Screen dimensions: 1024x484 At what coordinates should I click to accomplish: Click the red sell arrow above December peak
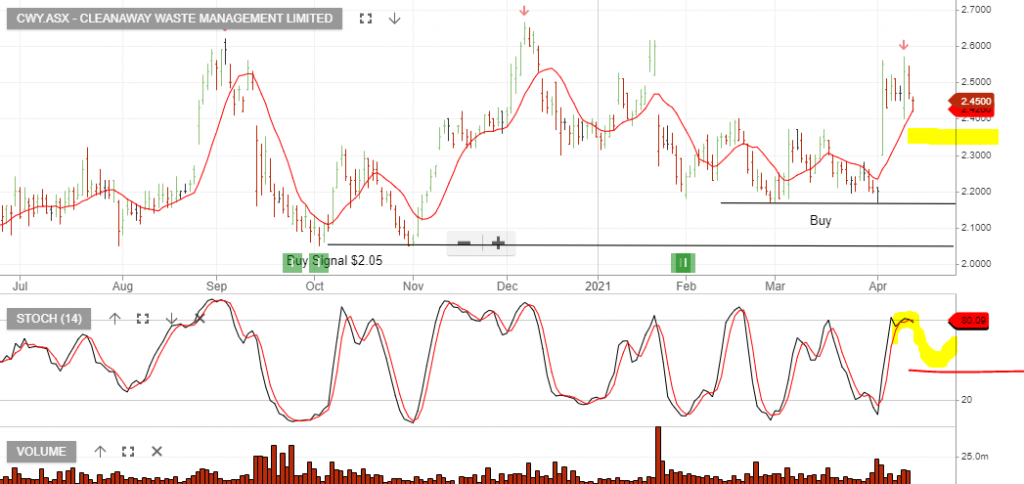point(524,10)
